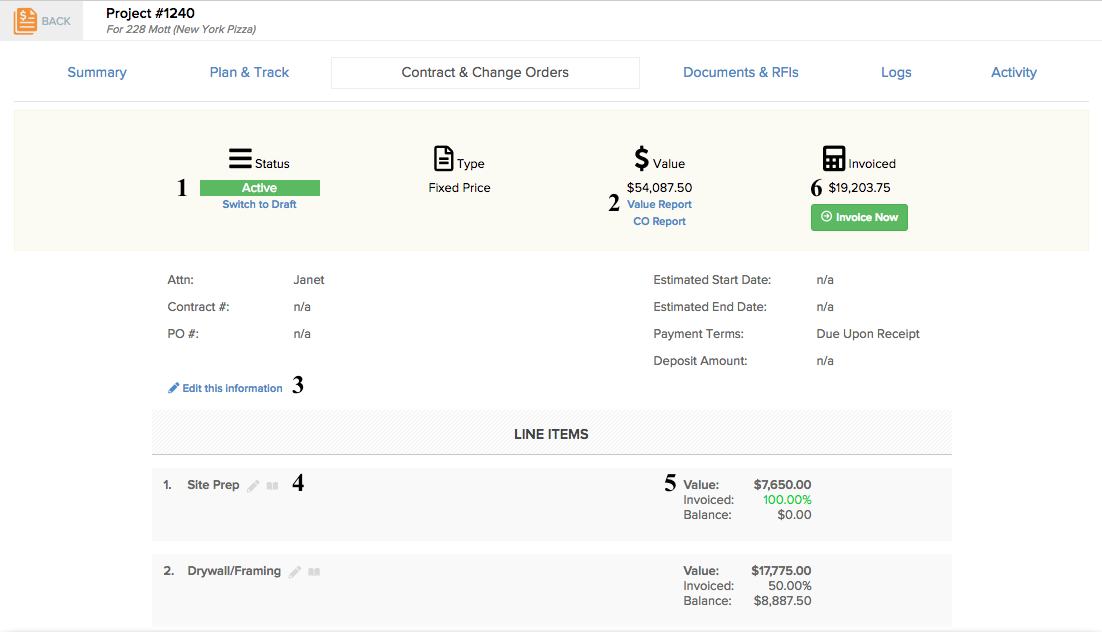Click Drywall/Framing balance $8,887.50
This screenshot has width=1102, height=632.
pyautogui.click(x=782, y=601)
